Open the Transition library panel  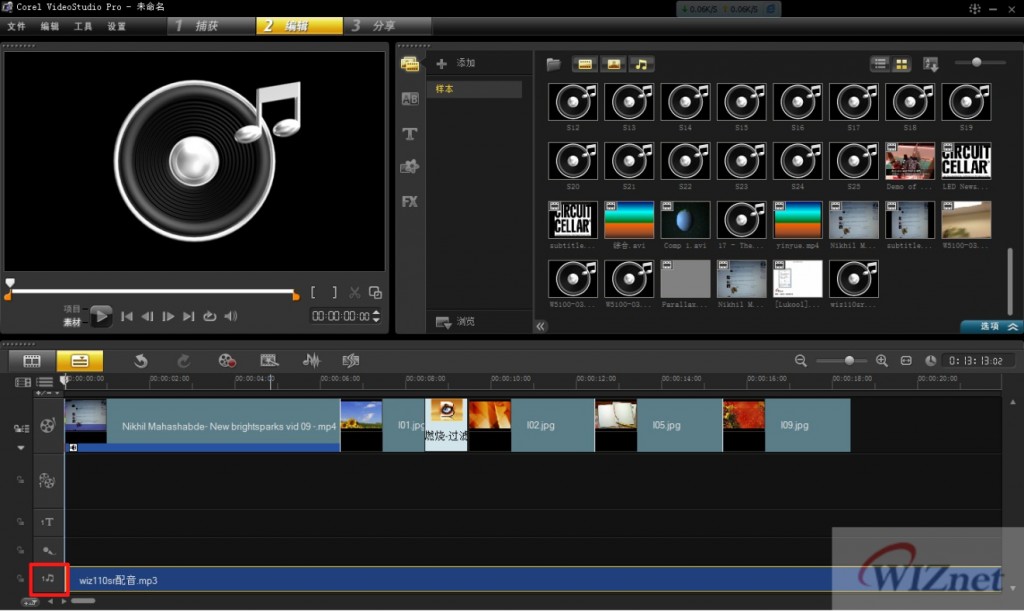coord(409,98)
